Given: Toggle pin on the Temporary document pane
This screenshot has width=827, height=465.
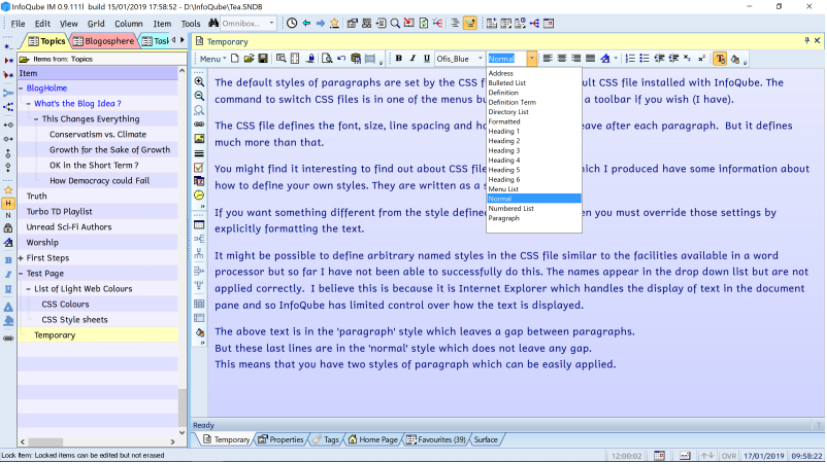Looking at the screenshot, I should (807, 41).
